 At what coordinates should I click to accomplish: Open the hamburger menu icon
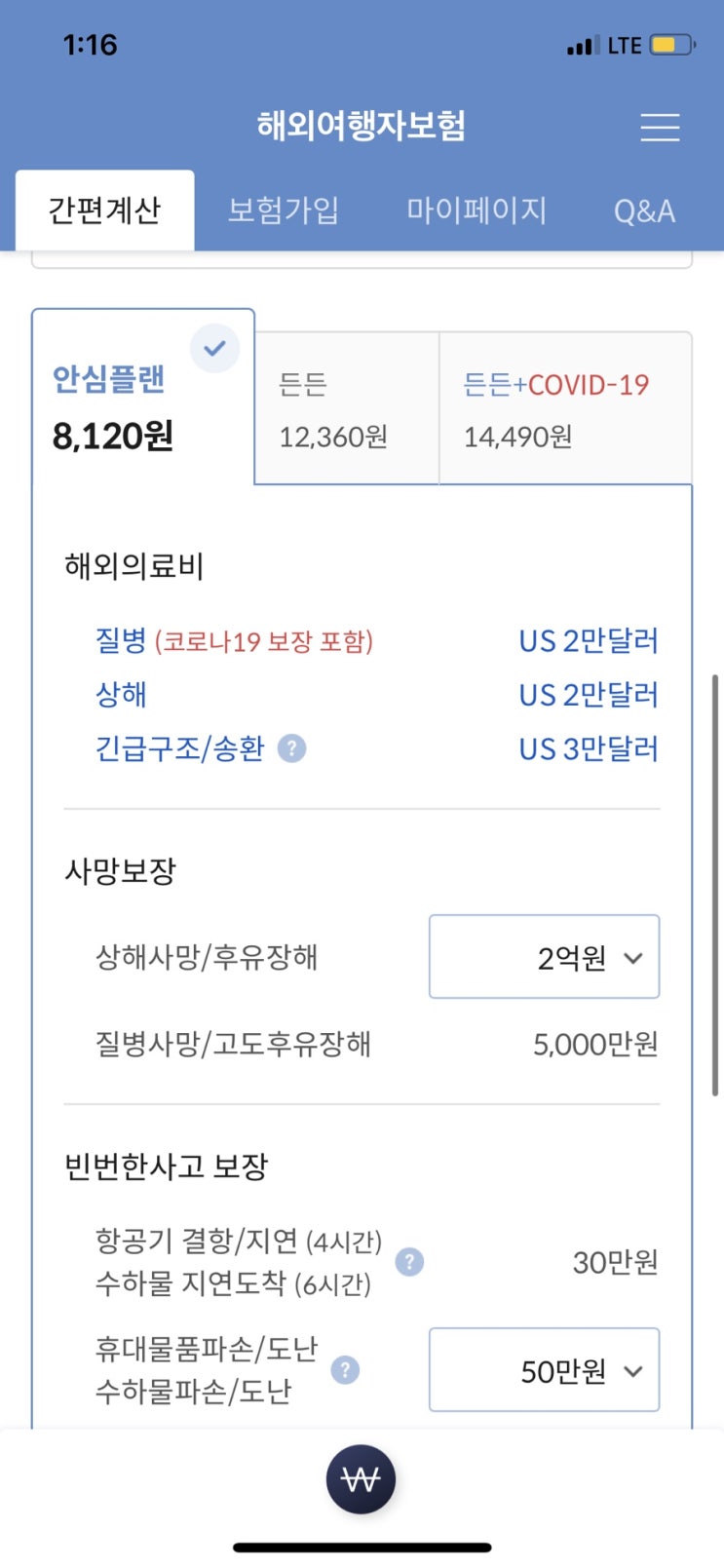point(660,128)
